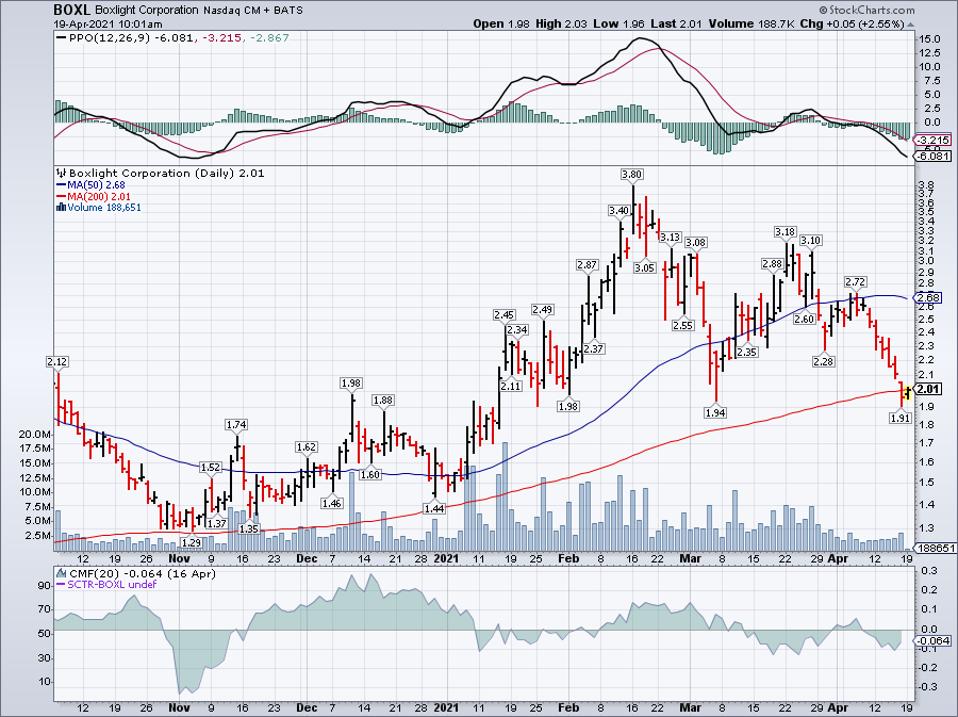Viewport: 958px width, 717px height.
Task: Click the price bars icon beside Boxlight Corporation (Daily)
Action: 62,173
